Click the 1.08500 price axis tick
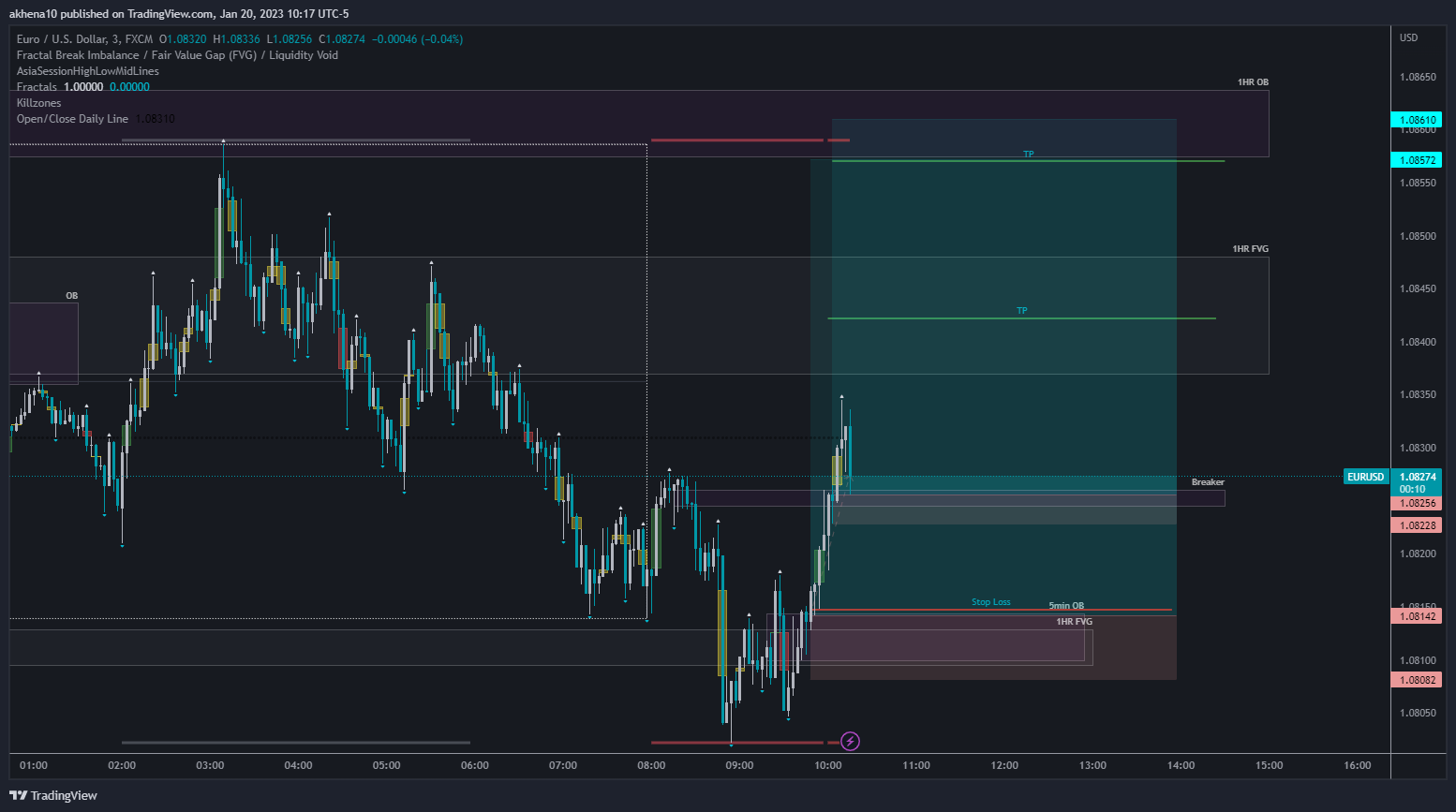The height and width of the screenshot is (812, 1456). (x=1418, y=236)
